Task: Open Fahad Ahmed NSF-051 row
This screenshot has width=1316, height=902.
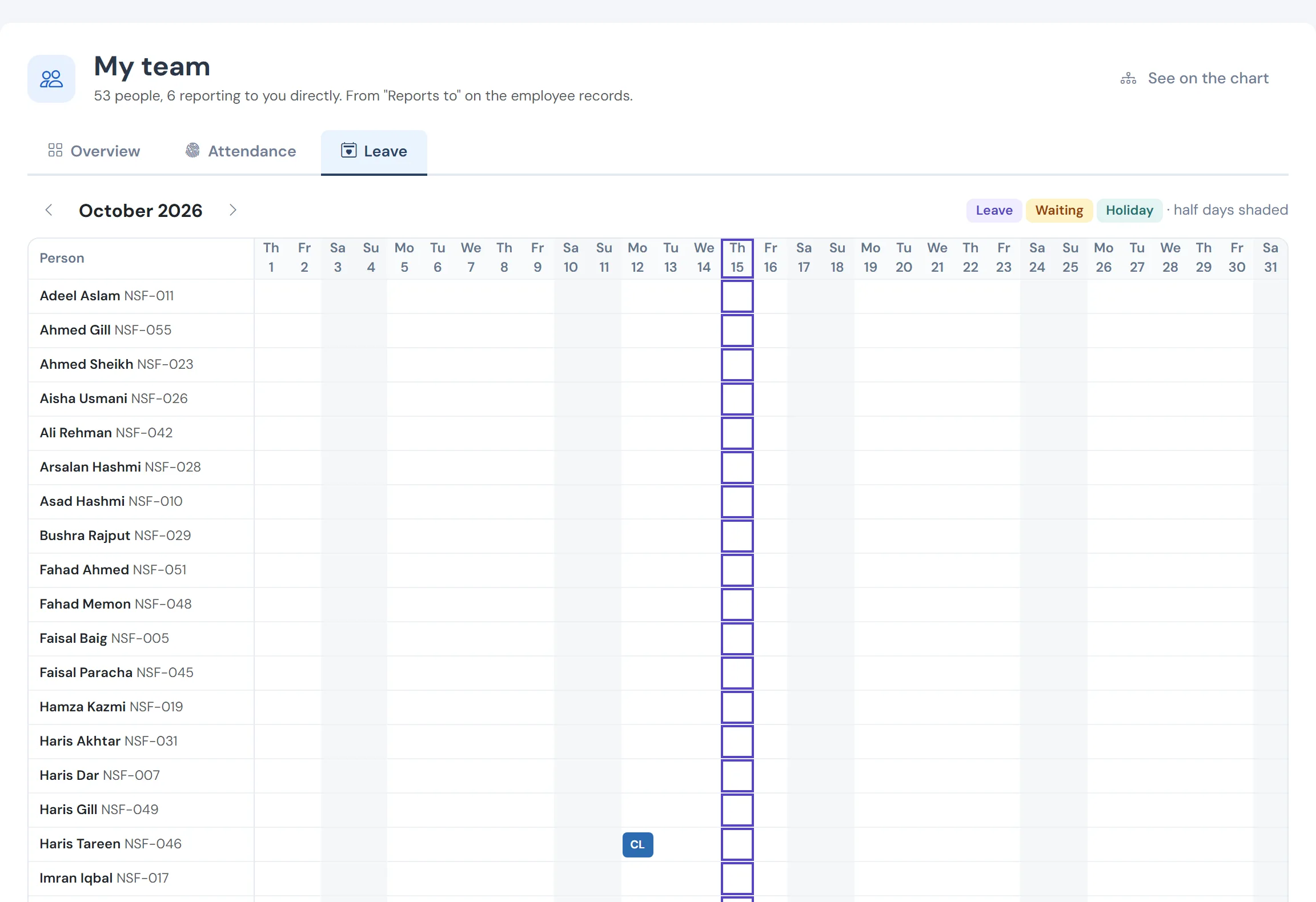Action: point(658,570)
